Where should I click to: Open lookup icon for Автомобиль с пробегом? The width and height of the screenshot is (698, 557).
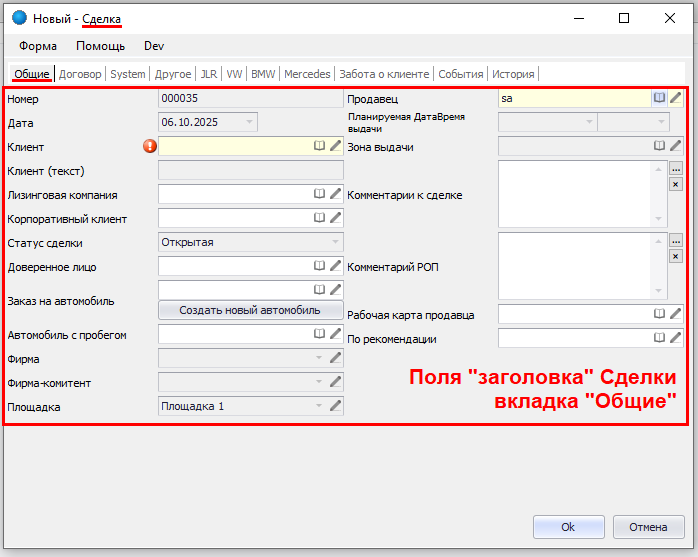(319, 335)
